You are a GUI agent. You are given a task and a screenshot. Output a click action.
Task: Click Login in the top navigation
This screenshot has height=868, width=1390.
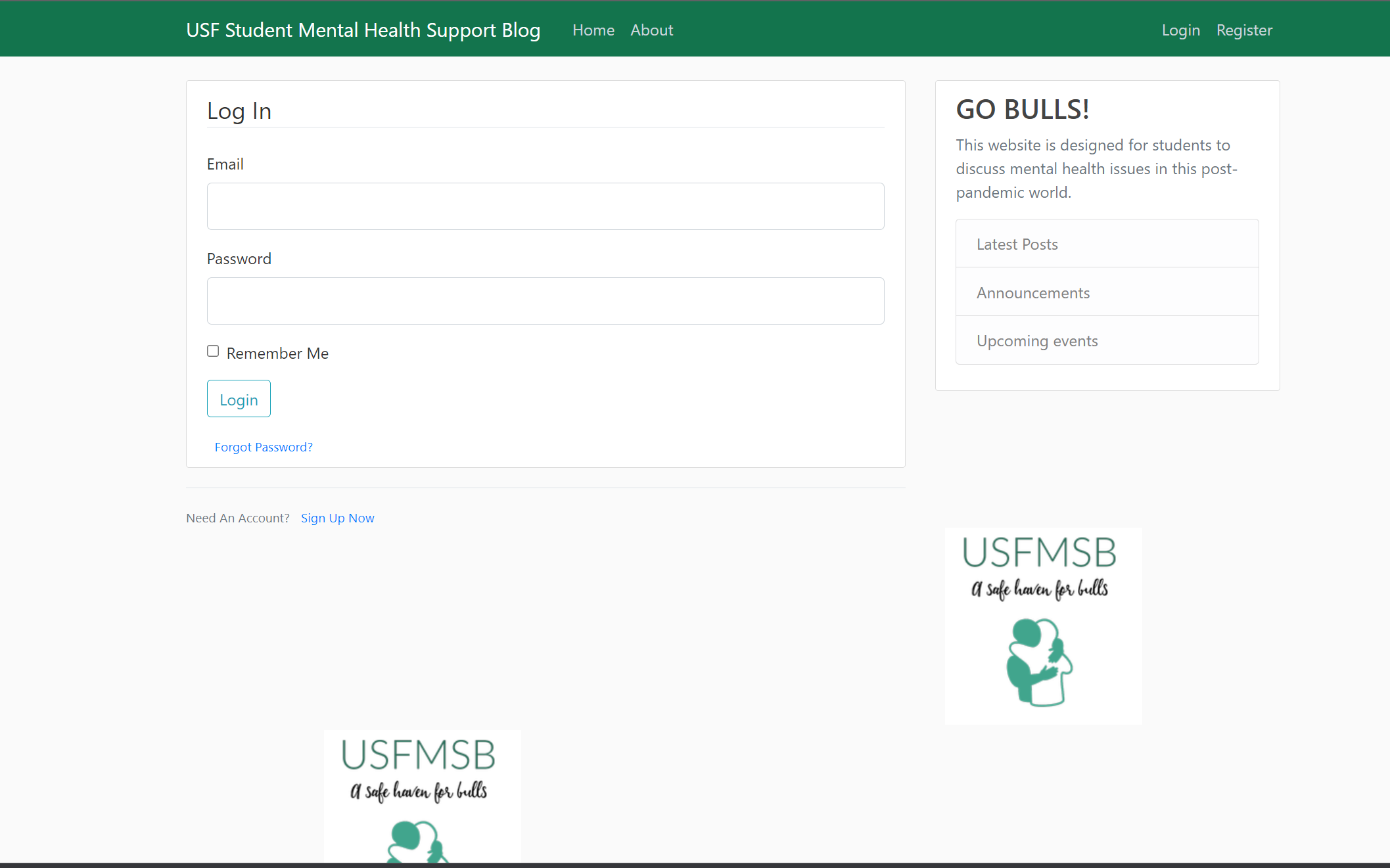click(x=1180, y=30)
